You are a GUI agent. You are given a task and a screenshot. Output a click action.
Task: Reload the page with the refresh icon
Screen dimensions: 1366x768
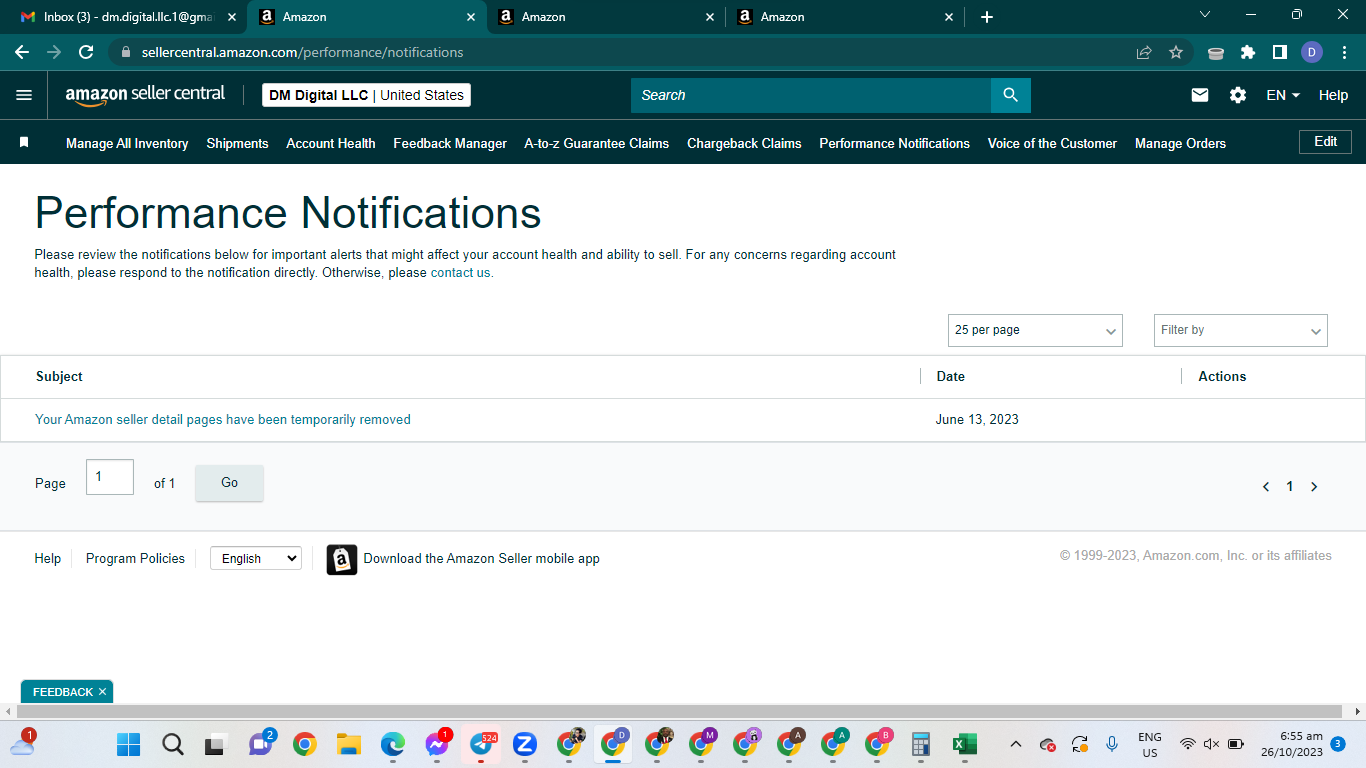pos(86,52)
